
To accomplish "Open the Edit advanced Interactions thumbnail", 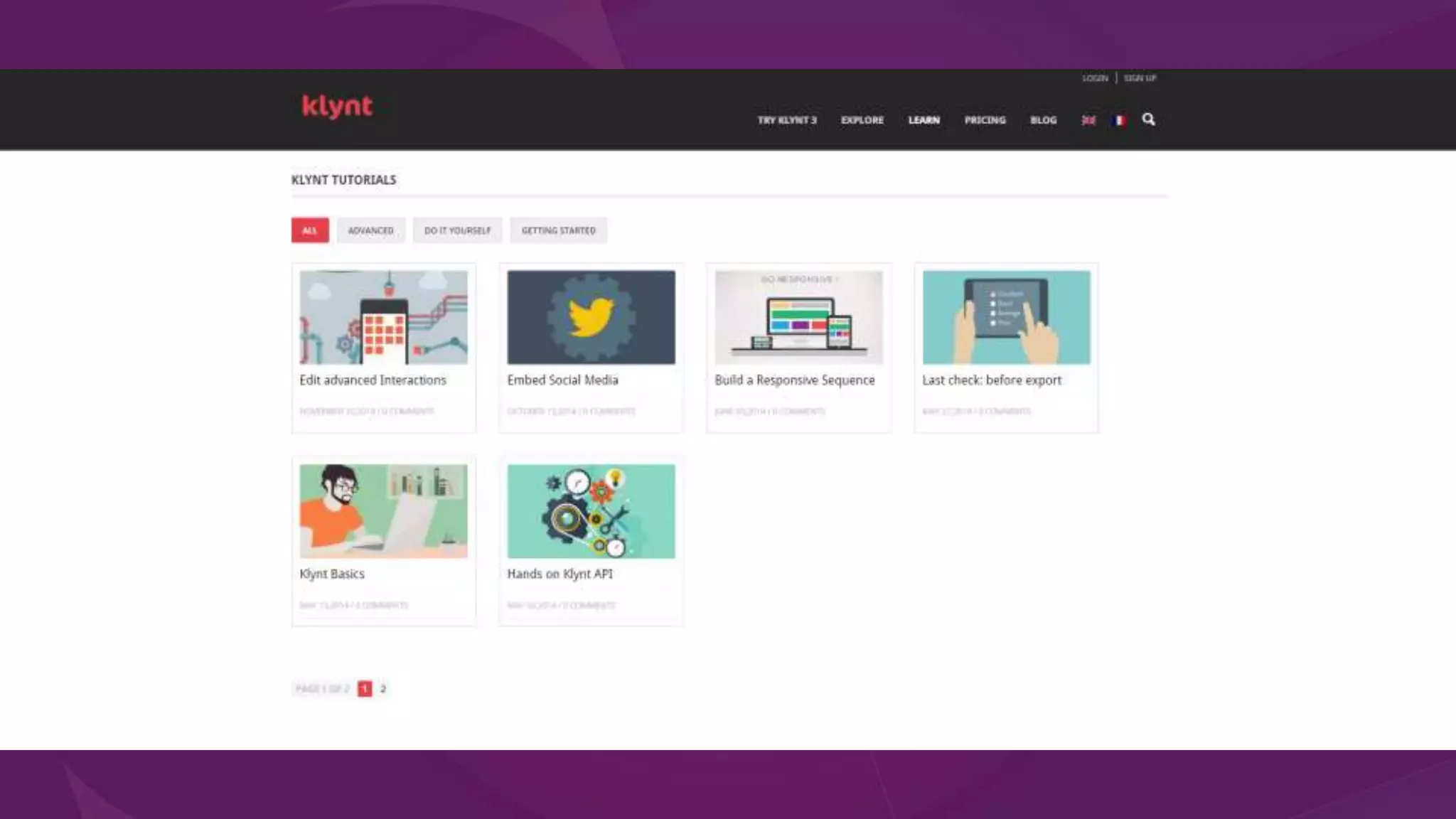I will tap(383, 317).
